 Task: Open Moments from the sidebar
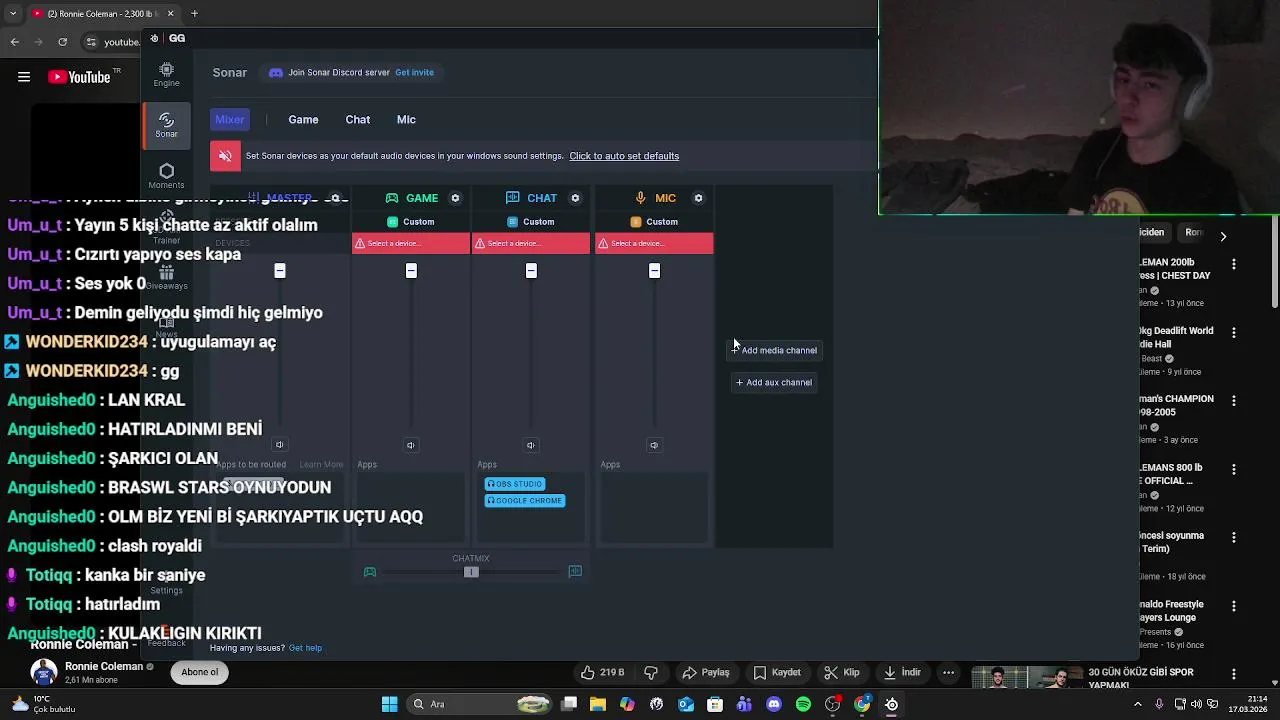[166, 176]
